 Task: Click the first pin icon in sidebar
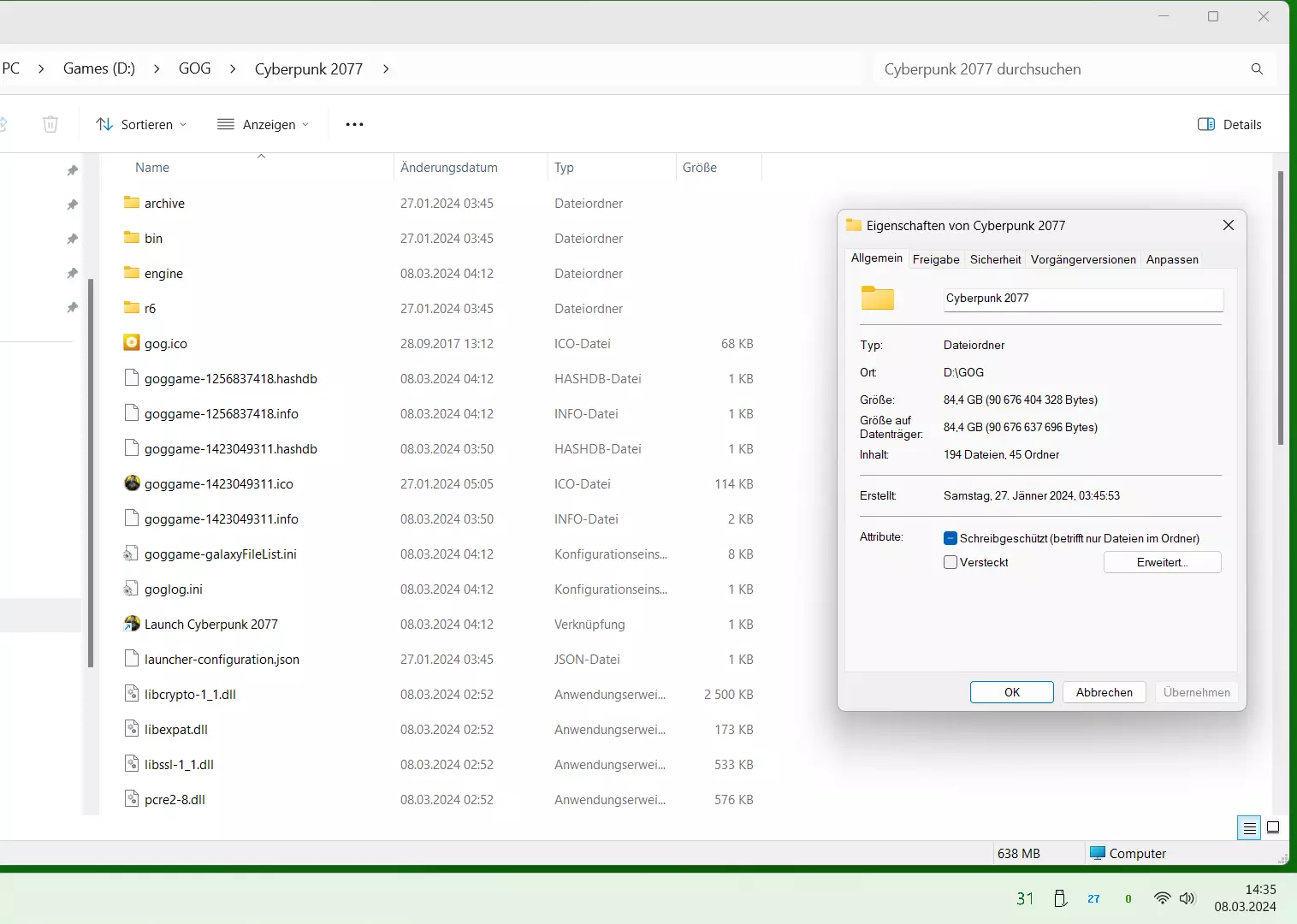tap(73, 170)
